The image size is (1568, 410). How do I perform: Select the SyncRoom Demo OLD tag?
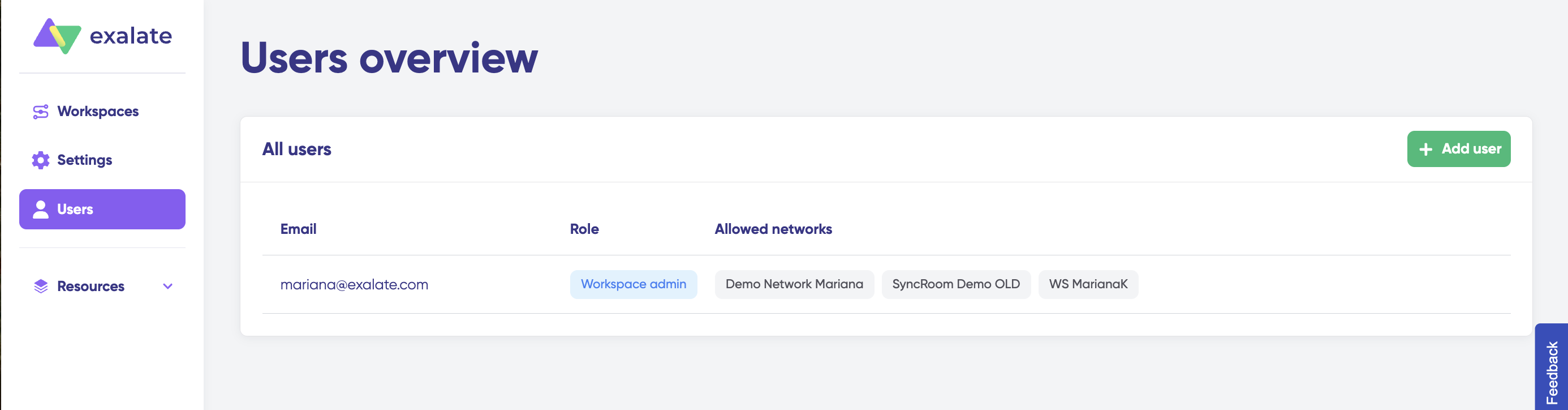click(955, 284)
